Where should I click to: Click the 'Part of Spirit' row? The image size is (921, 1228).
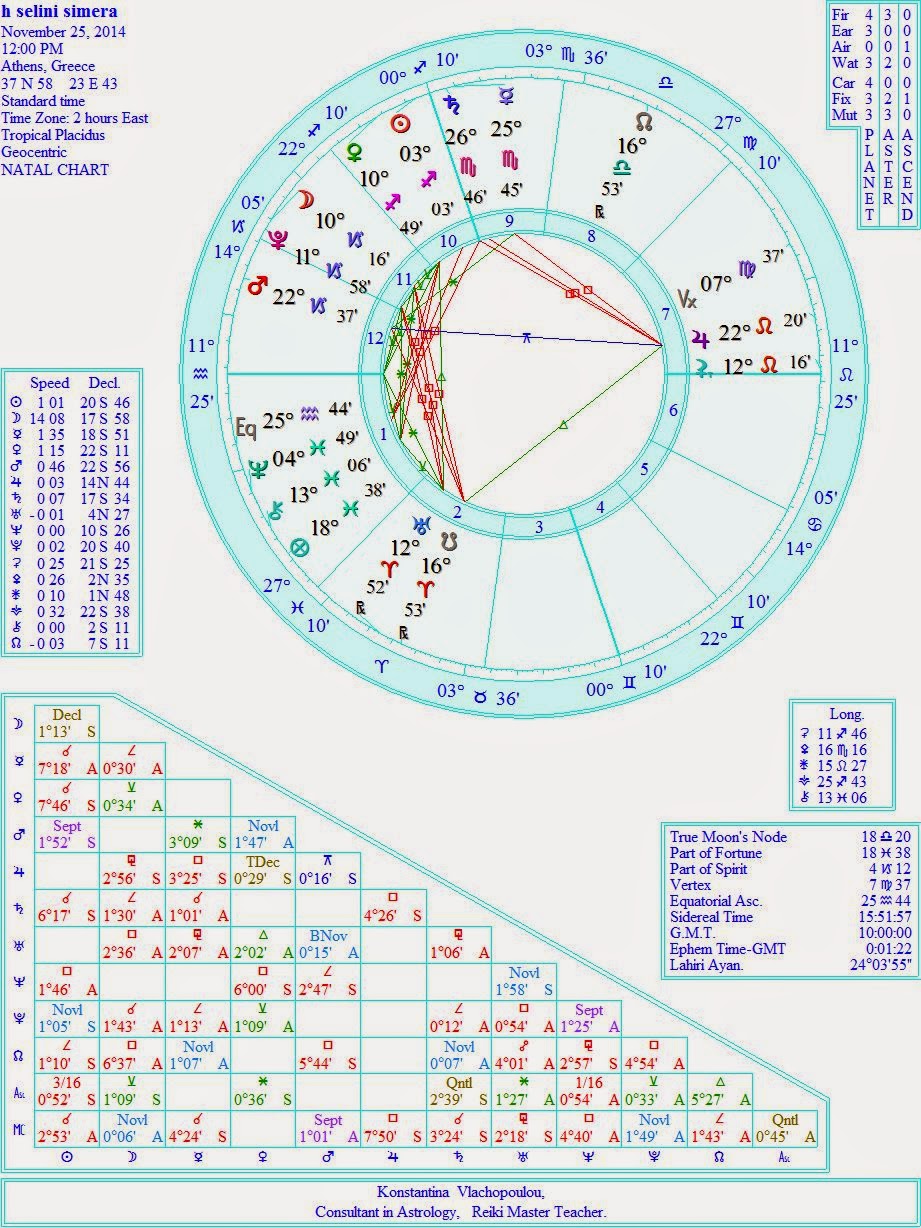(790, 869)
